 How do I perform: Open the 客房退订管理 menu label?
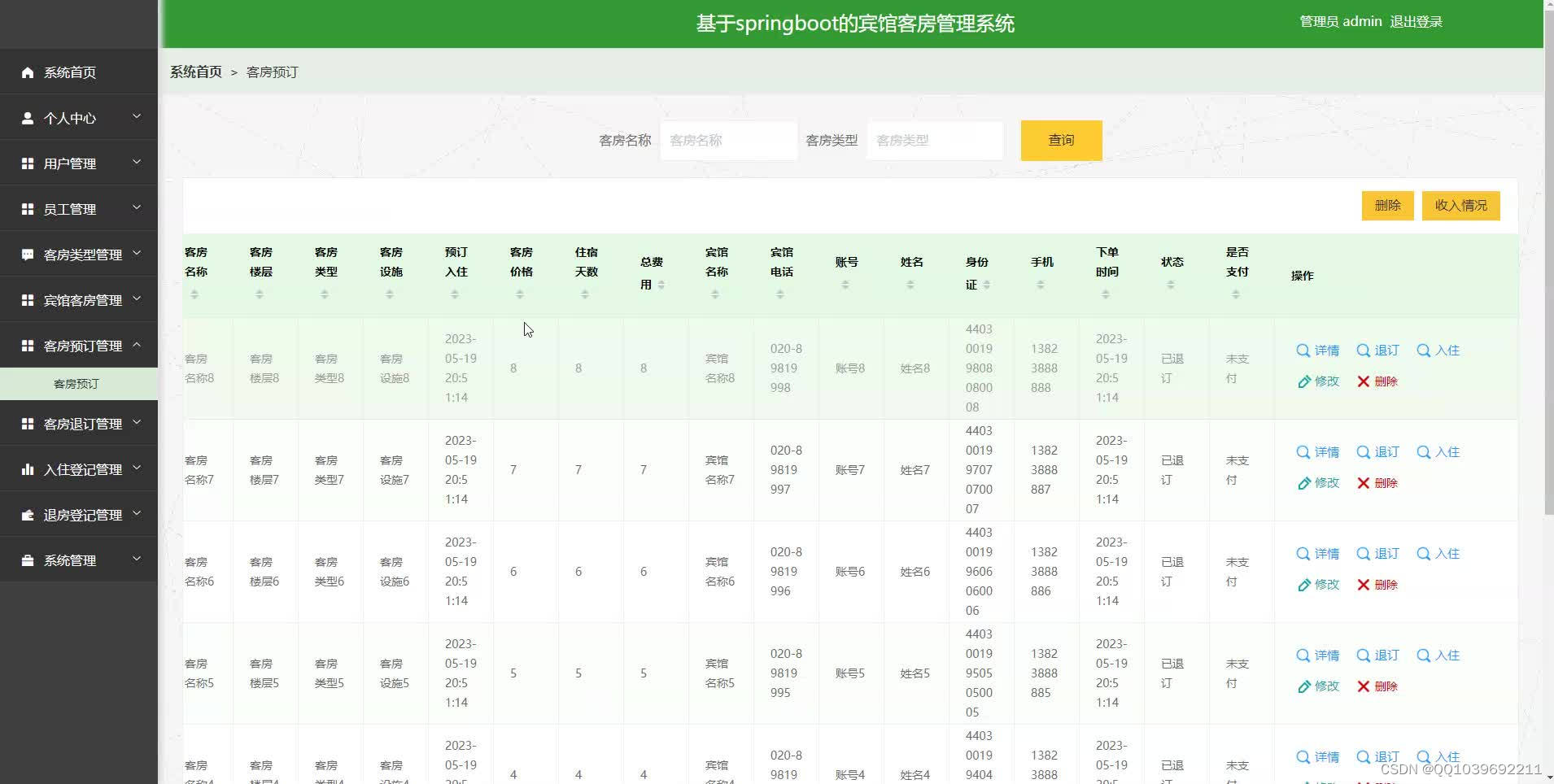83,424
